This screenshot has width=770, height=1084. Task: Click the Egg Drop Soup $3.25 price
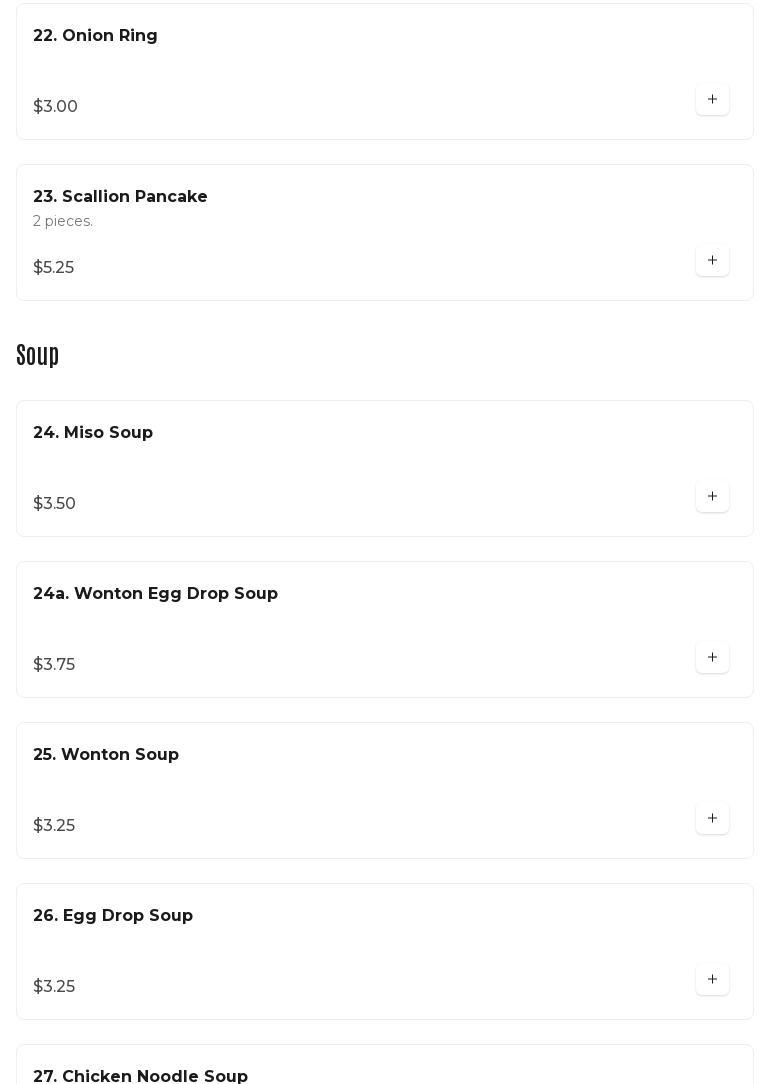[x=54, y=987]
